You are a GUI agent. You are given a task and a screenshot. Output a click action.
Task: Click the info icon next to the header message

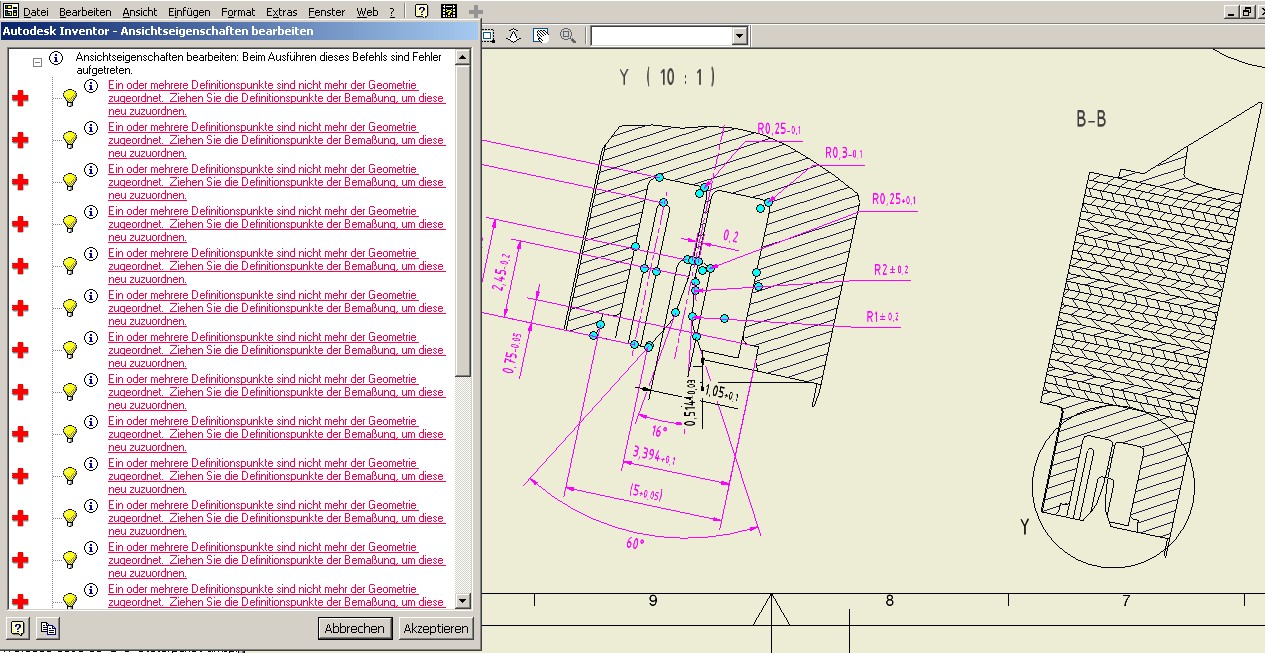pos(56,59)
